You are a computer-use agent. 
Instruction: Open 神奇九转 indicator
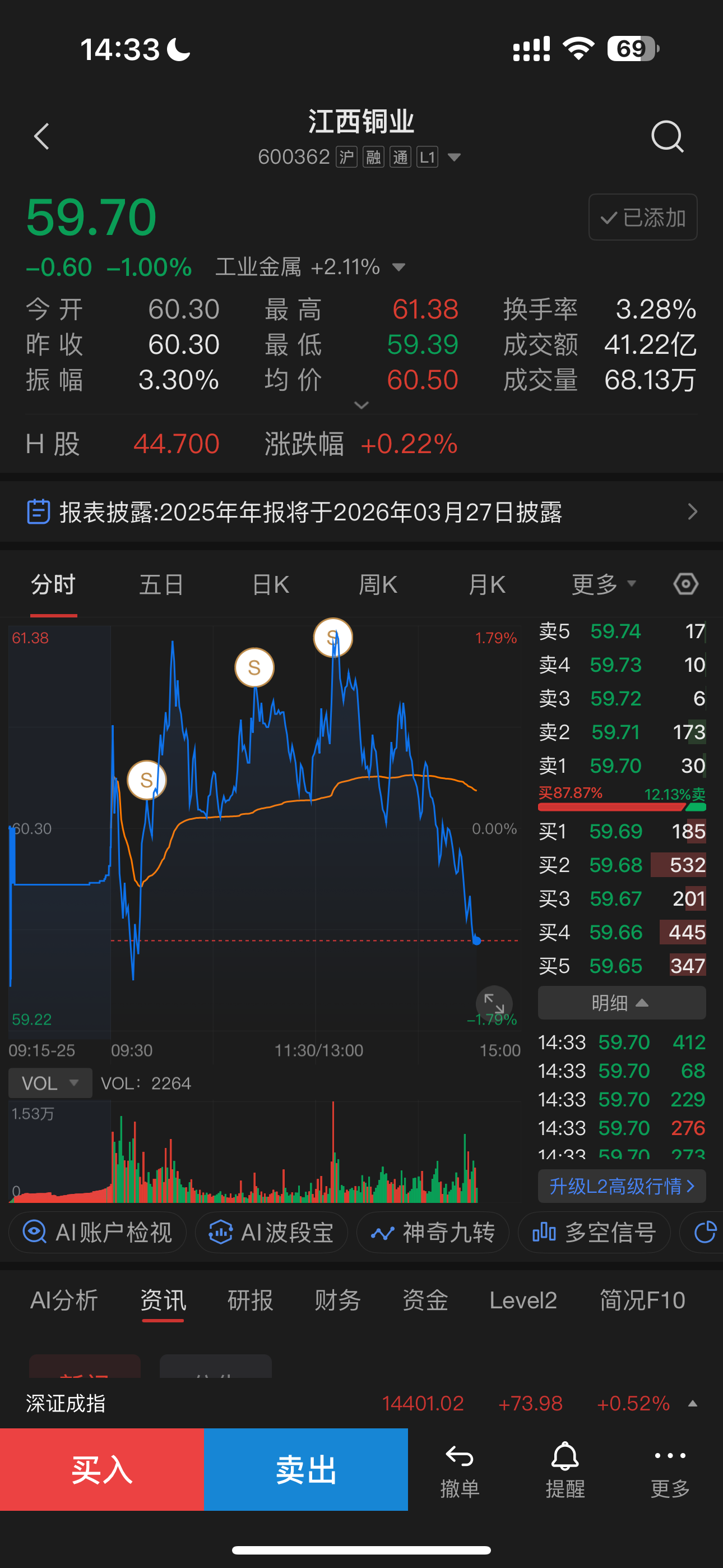[x=433, y=1233]
